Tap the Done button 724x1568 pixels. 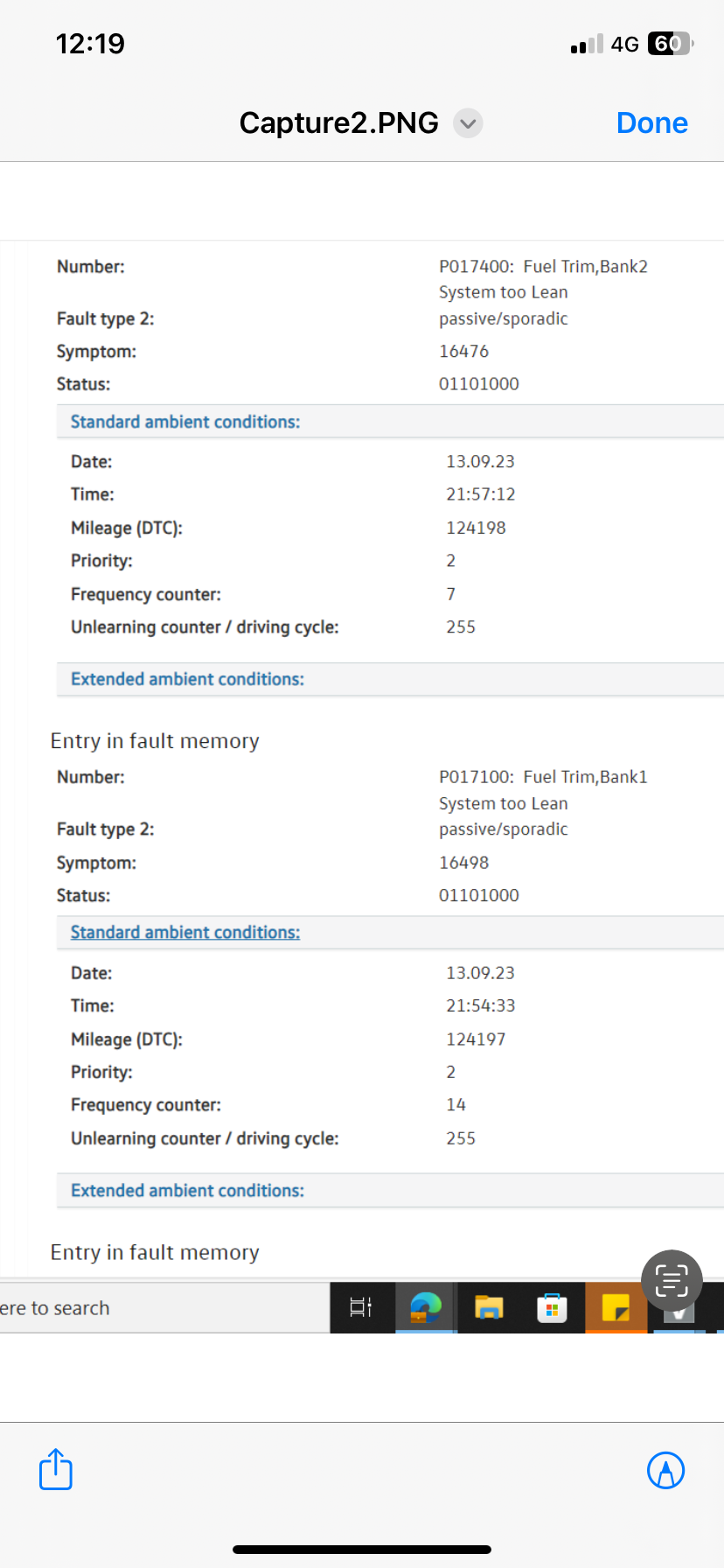point(651,123)
